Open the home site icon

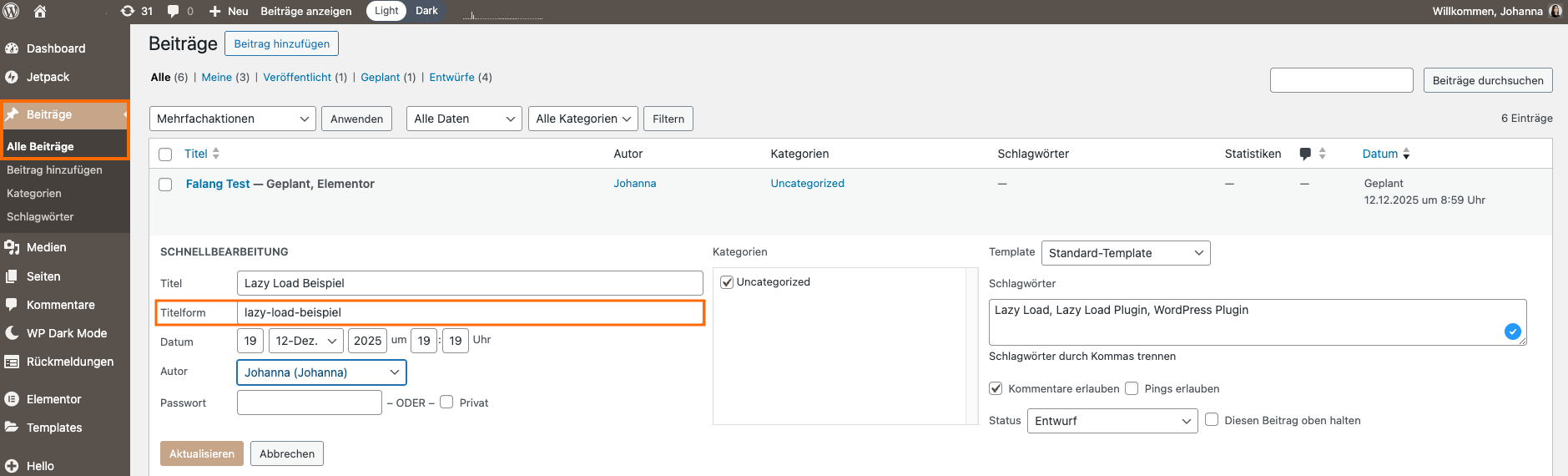click(x=40, y=11)
